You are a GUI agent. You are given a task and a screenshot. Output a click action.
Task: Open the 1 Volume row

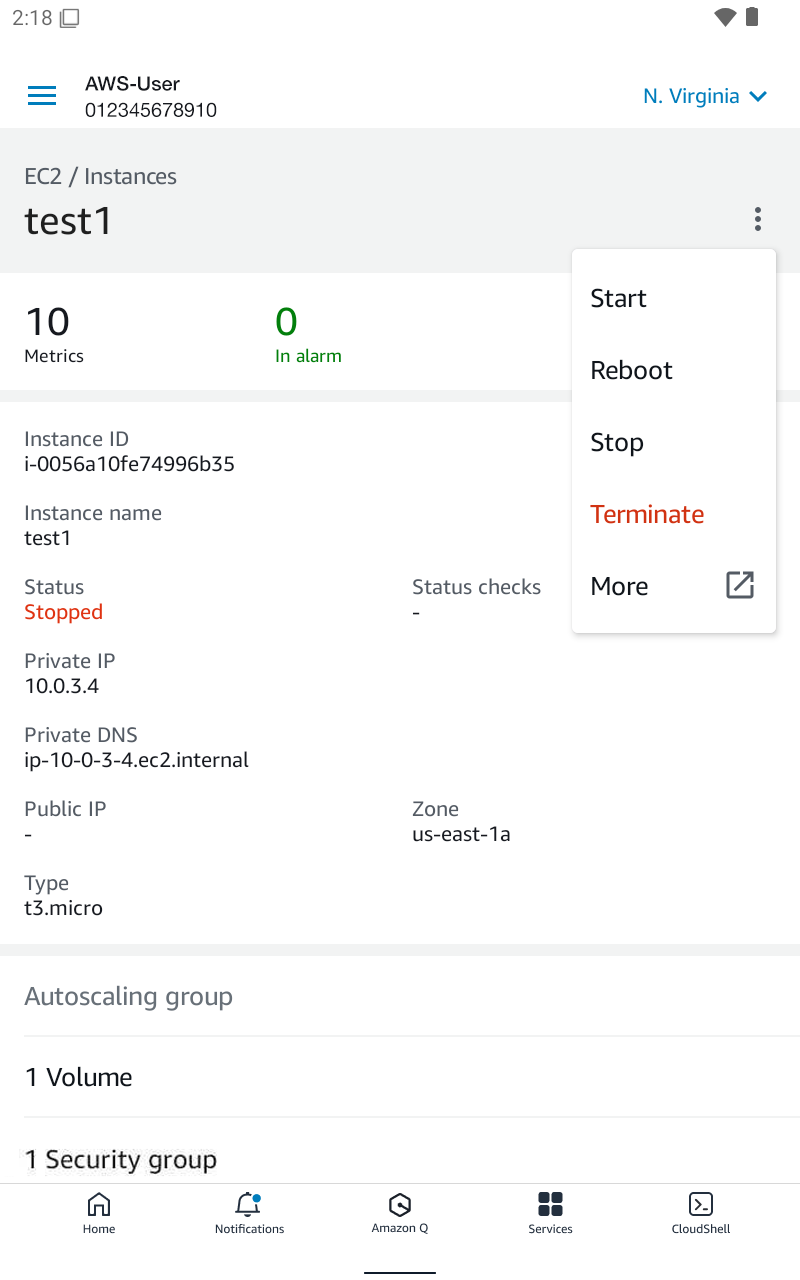(x=400, y=1077)
